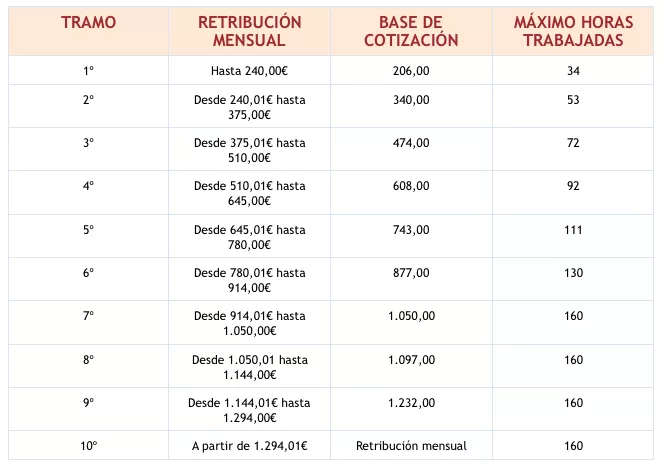Image resolution: width=665 pixels, height=470 pixels.
Task: Select the Retribución mensual base cell
Action: (x=411, y=445)
